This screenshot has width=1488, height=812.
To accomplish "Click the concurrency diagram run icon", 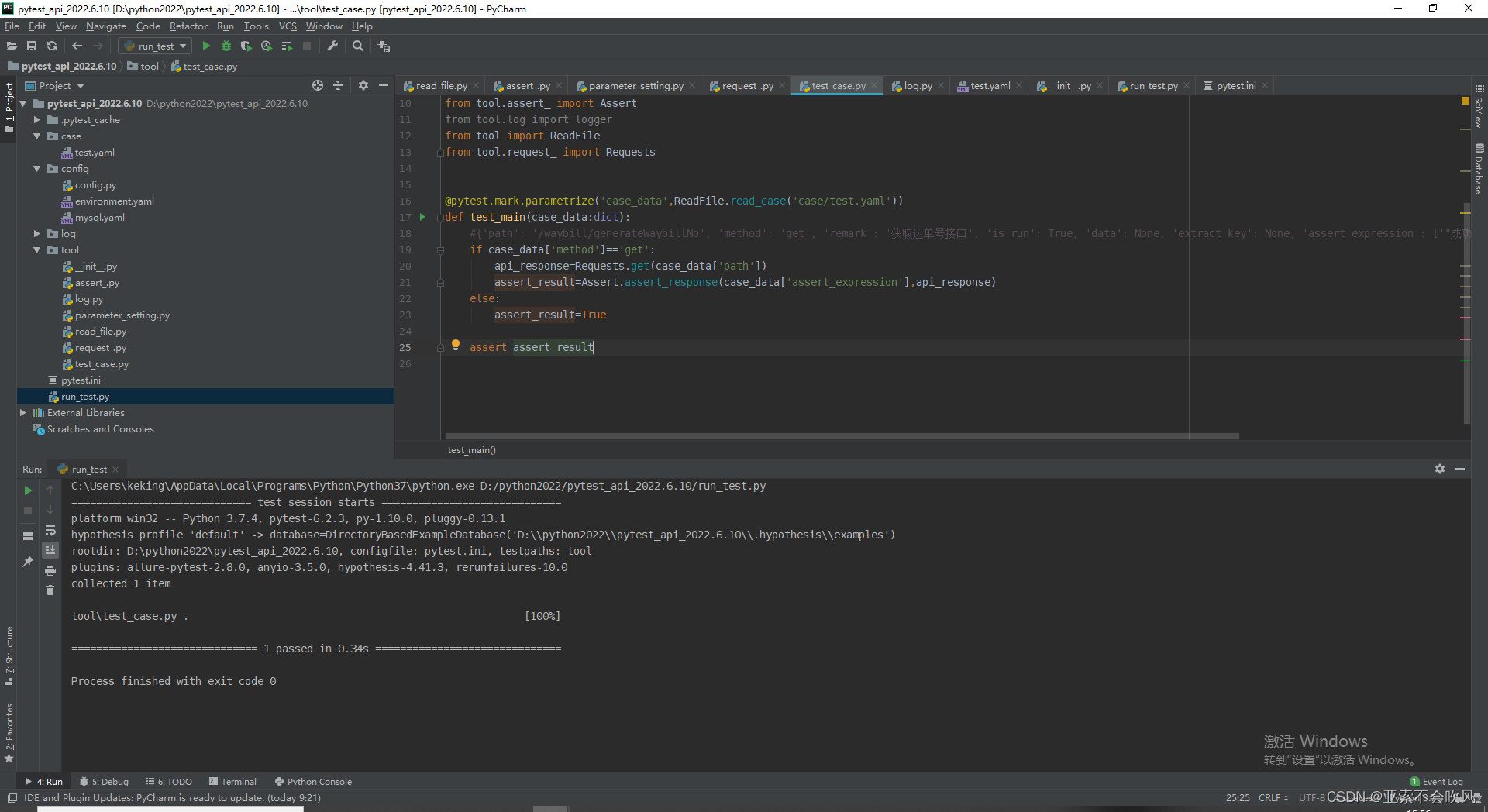I will pos(287,46).
